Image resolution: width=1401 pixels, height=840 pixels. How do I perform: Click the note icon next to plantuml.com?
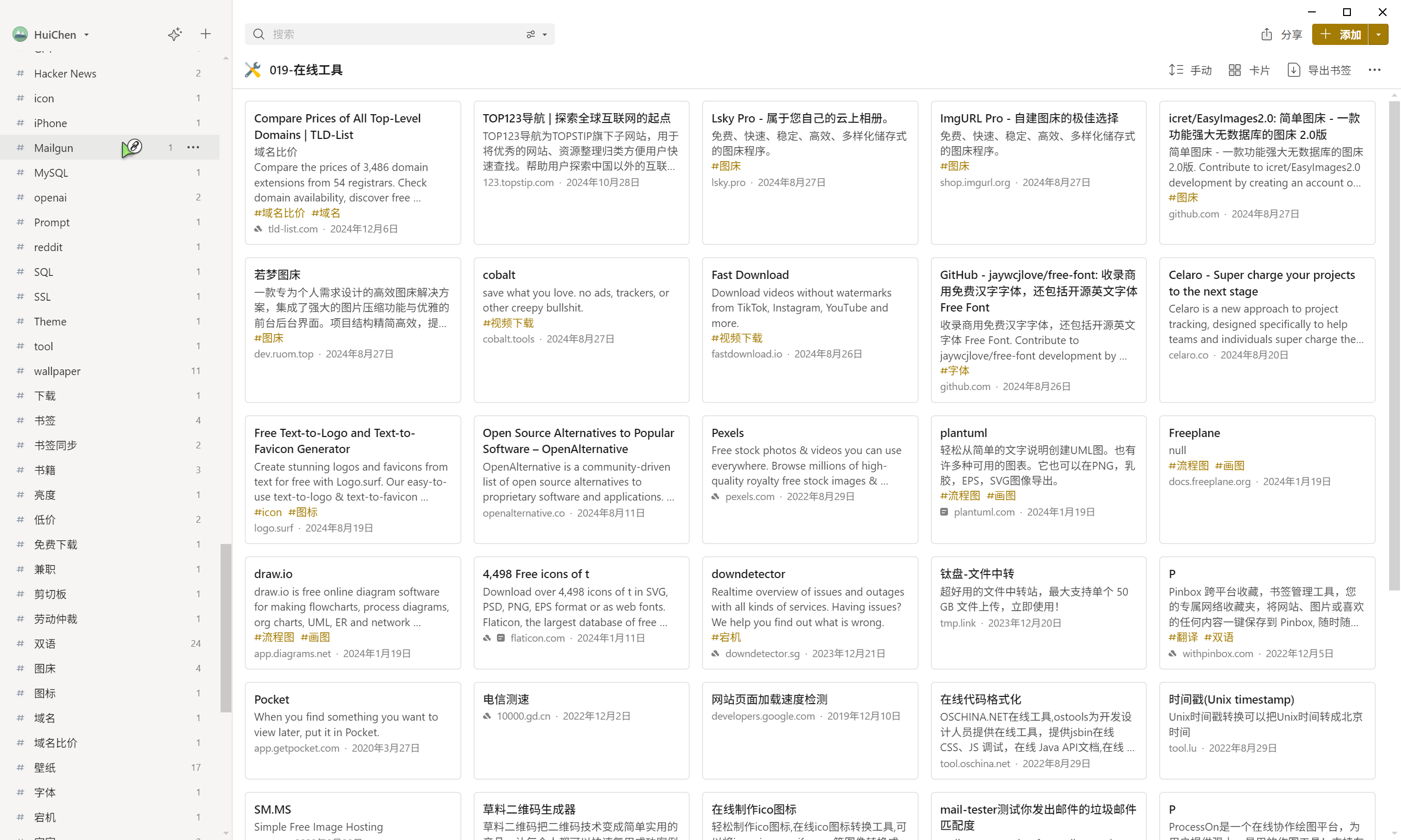click(x=944, y=512)
